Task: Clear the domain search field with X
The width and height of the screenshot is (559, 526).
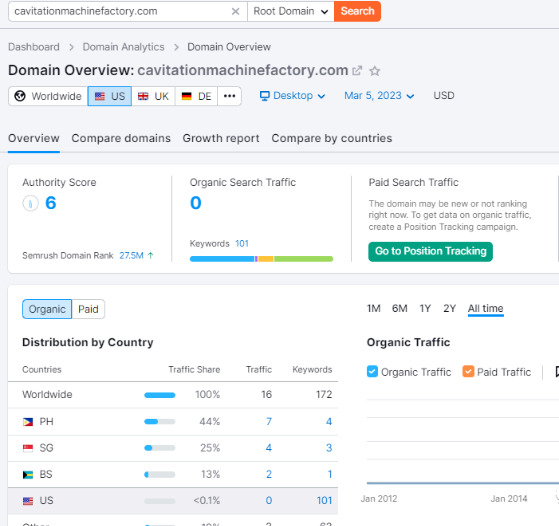Action: [235, 11]
